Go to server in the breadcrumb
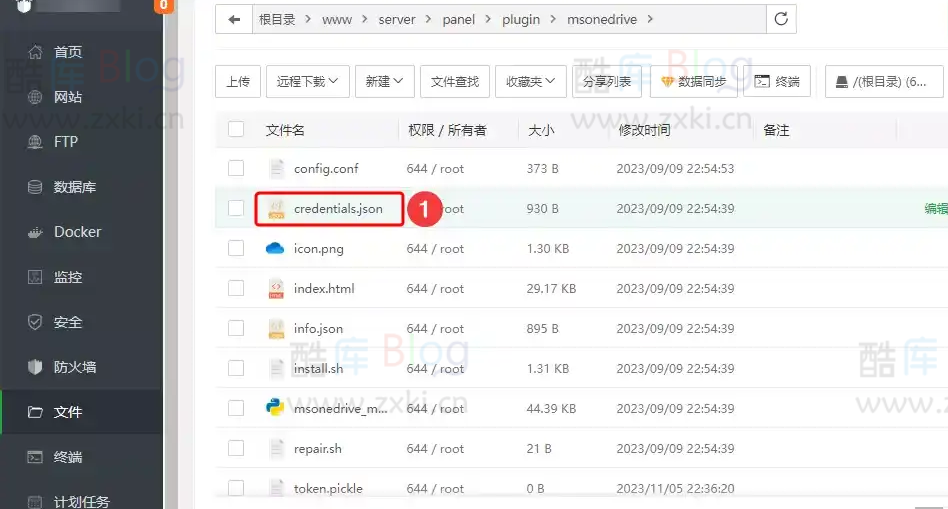Image resolution: width=948 pixels, height=509 pixels. point(397,20)
